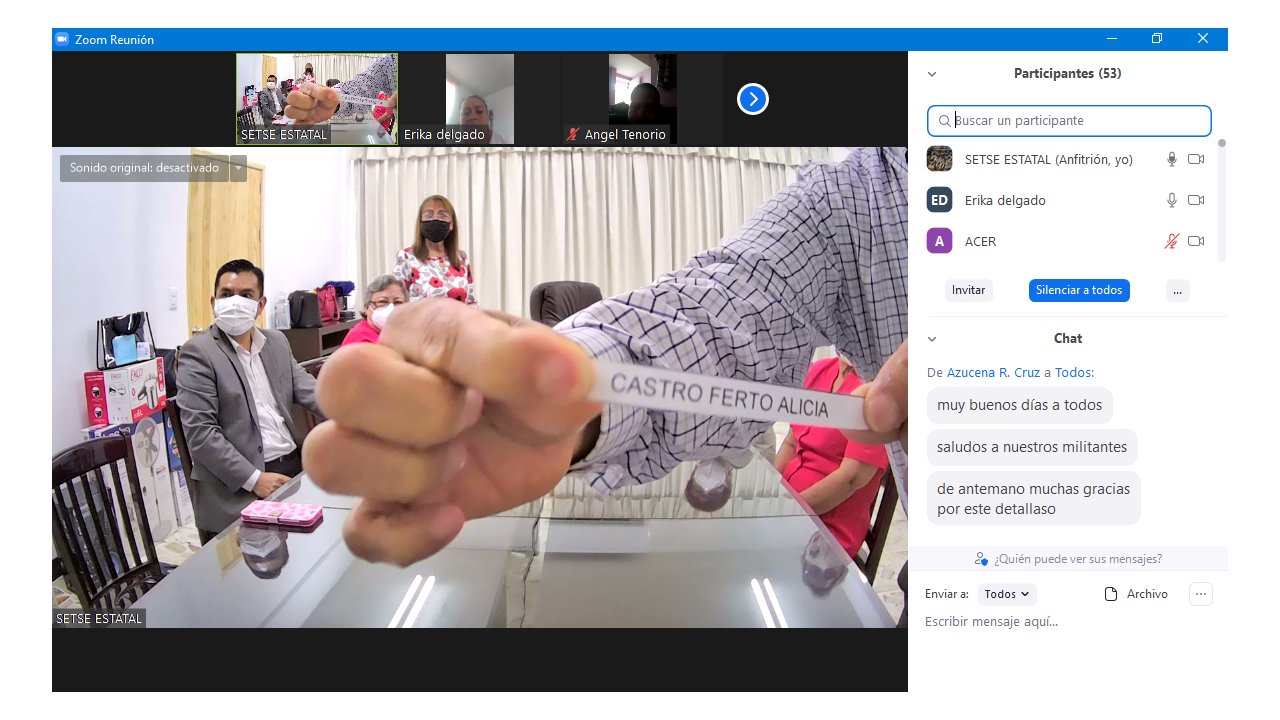
Task: Click the Zoom app icon in title bar
Action: pos(62,39)
